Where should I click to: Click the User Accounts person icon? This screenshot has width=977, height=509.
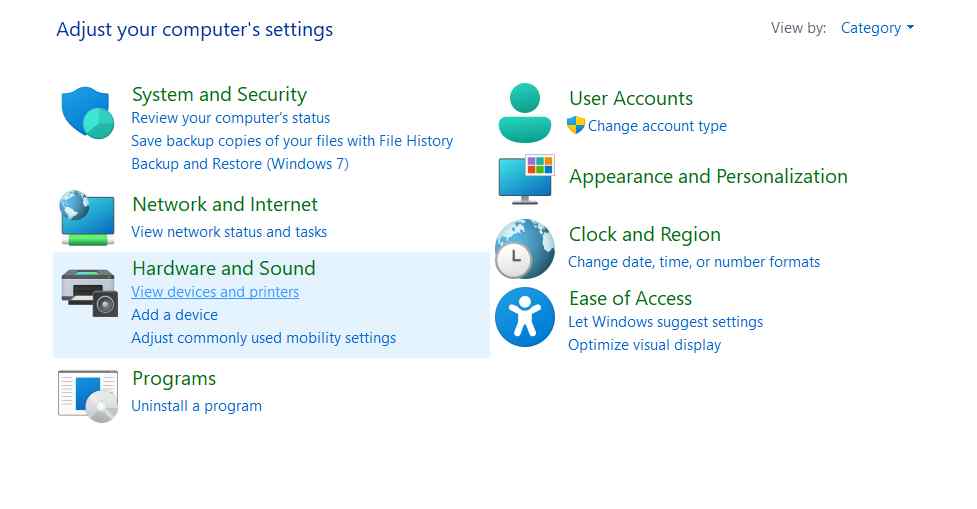click(525, 113)
